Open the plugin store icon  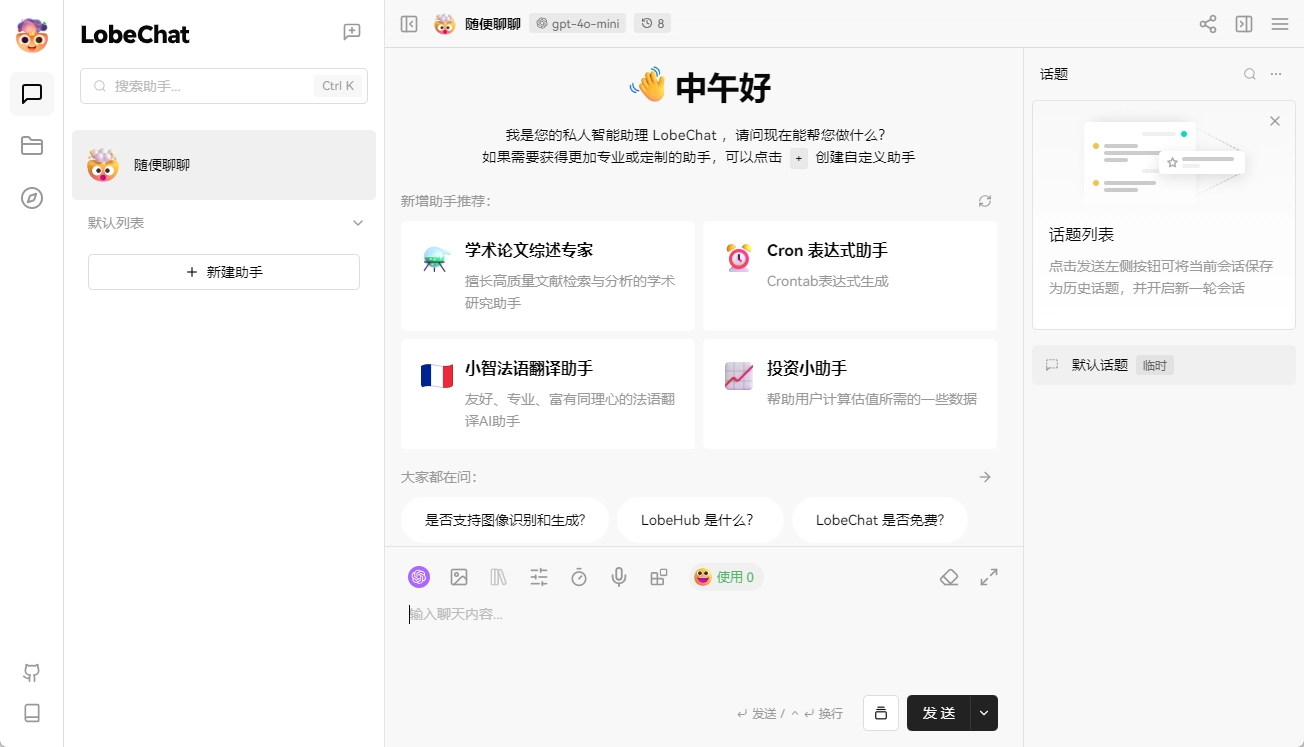click(659, 577)
